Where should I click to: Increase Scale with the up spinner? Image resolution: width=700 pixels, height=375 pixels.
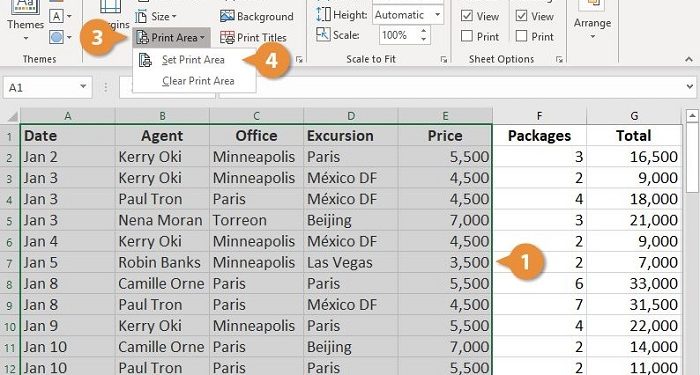424,30
